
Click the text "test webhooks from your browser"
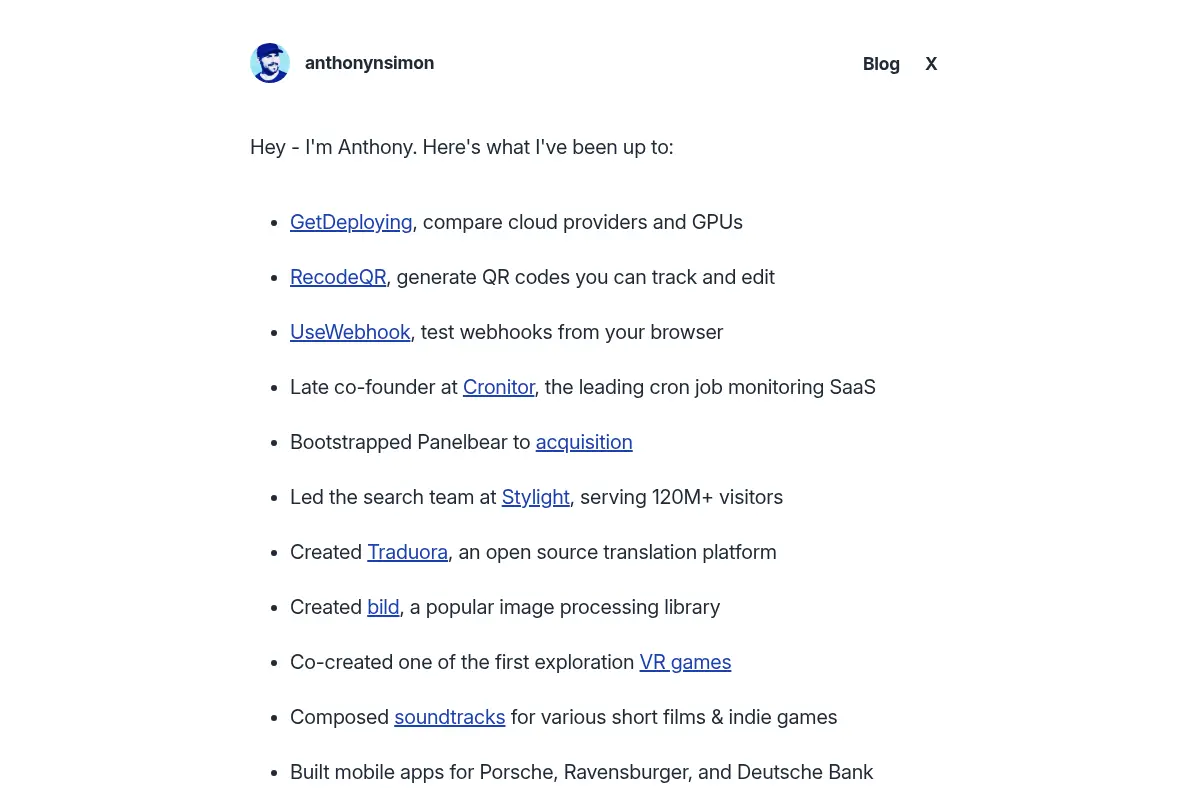point(572,332)
